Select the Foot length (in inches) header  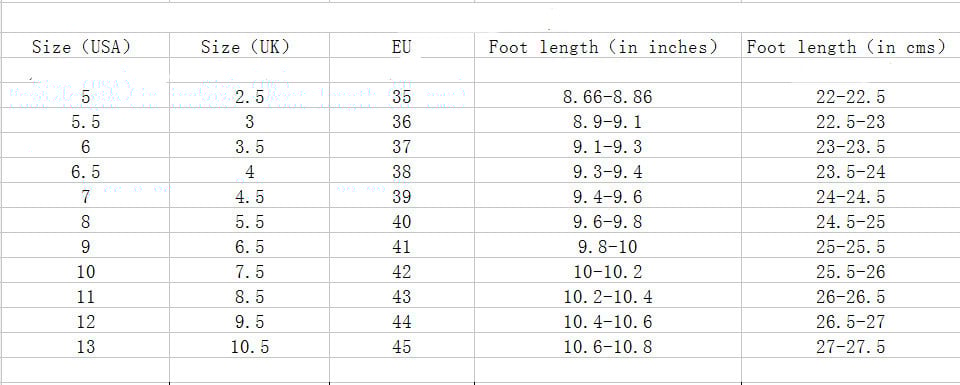coord(607,47)
